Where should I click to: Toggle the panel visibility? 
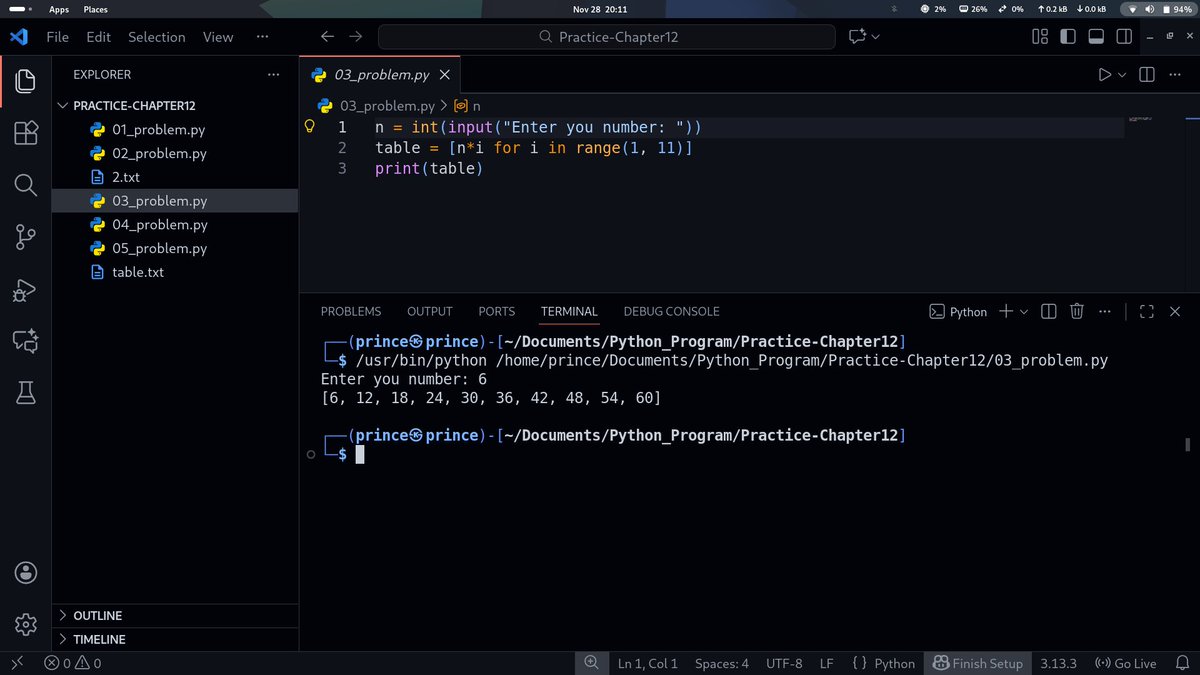click(1097, 36)
